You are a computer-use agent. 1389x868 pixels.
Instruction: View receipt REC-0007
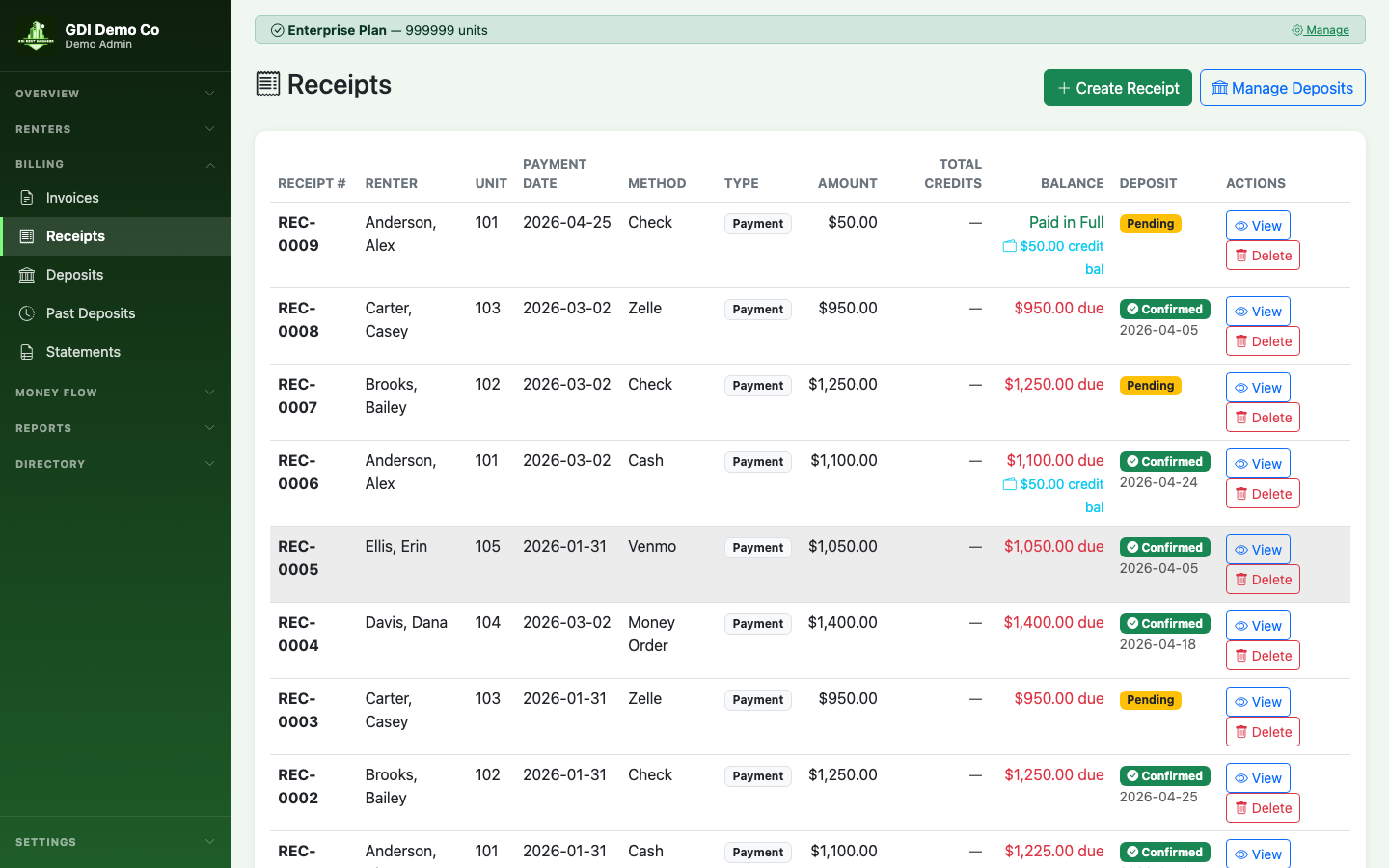[1258, 388]
